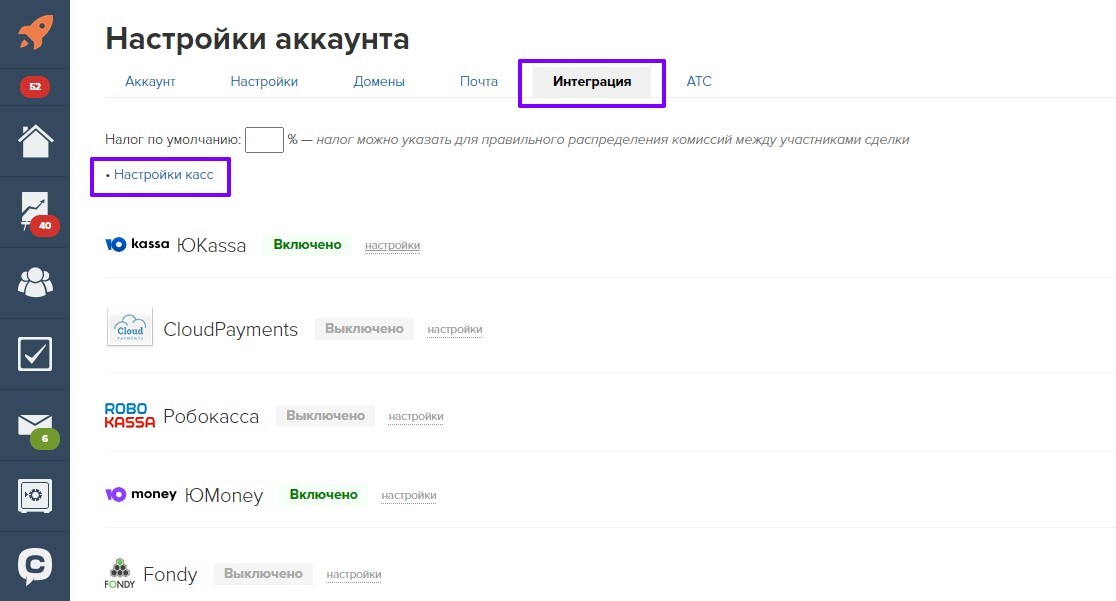This screenshot has height=601, width=1116.
Task: Open the Настройки касс link
Action: tap(164, 175)
